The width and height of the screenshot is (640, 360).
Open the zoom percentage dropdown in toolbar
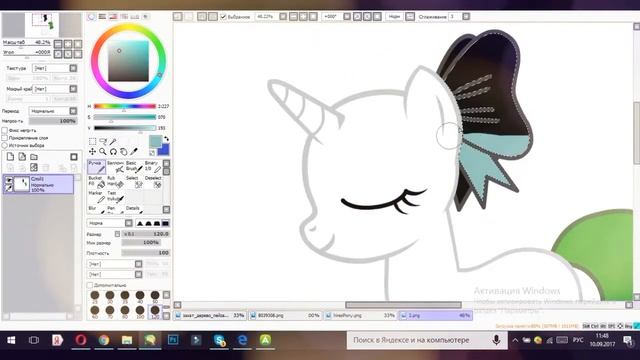(283, 17)
